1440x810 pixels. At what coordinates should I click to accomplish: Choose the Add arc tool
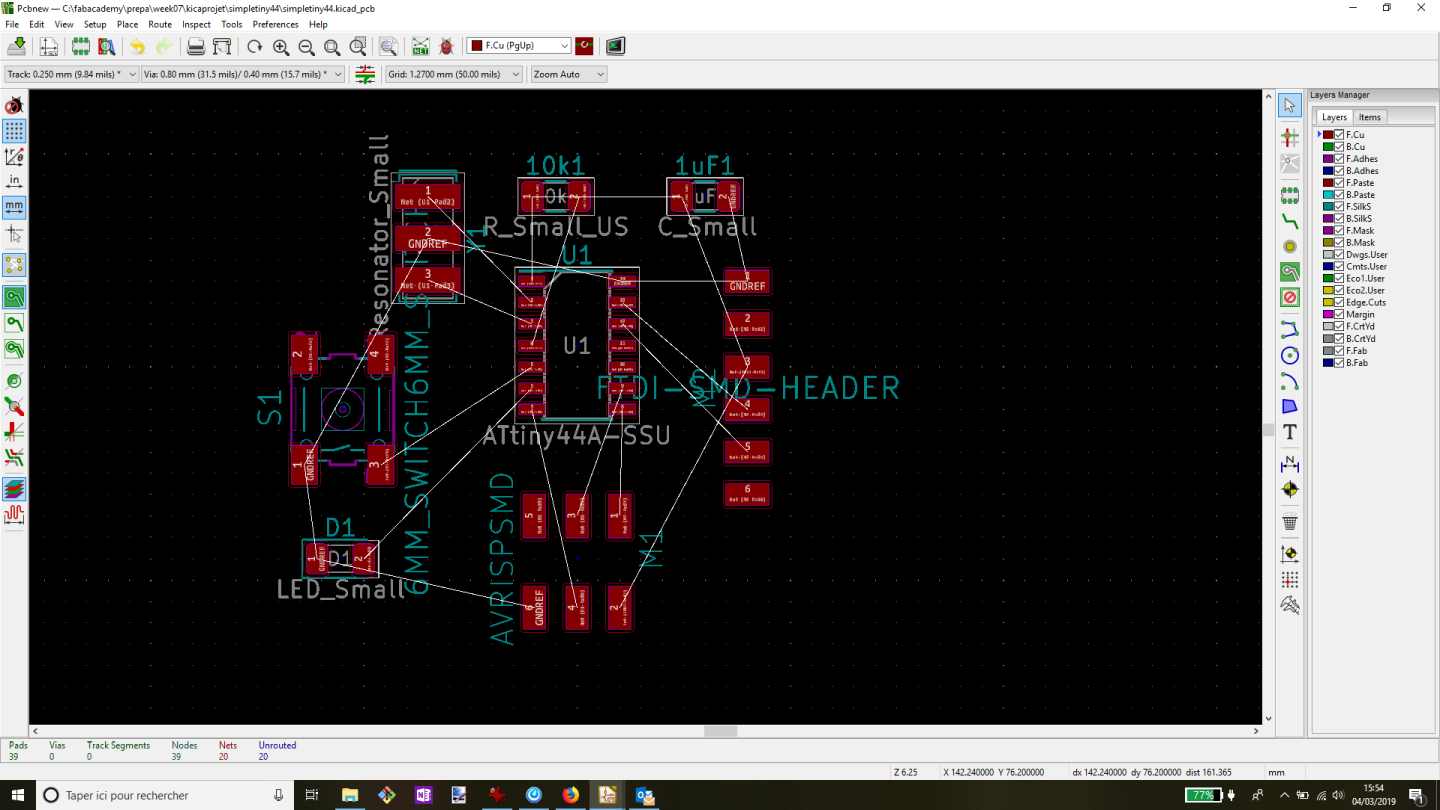(1290, 381)
